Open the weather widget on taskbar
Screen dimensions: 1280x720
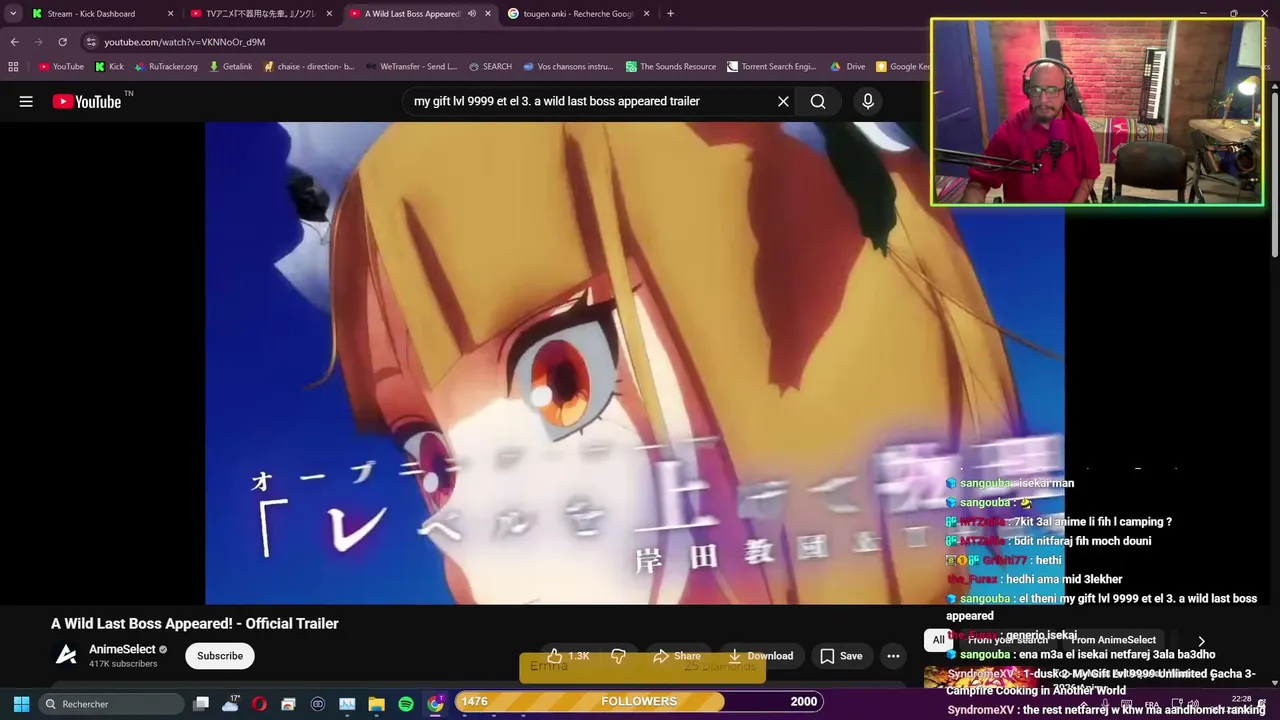coord(230,704)
